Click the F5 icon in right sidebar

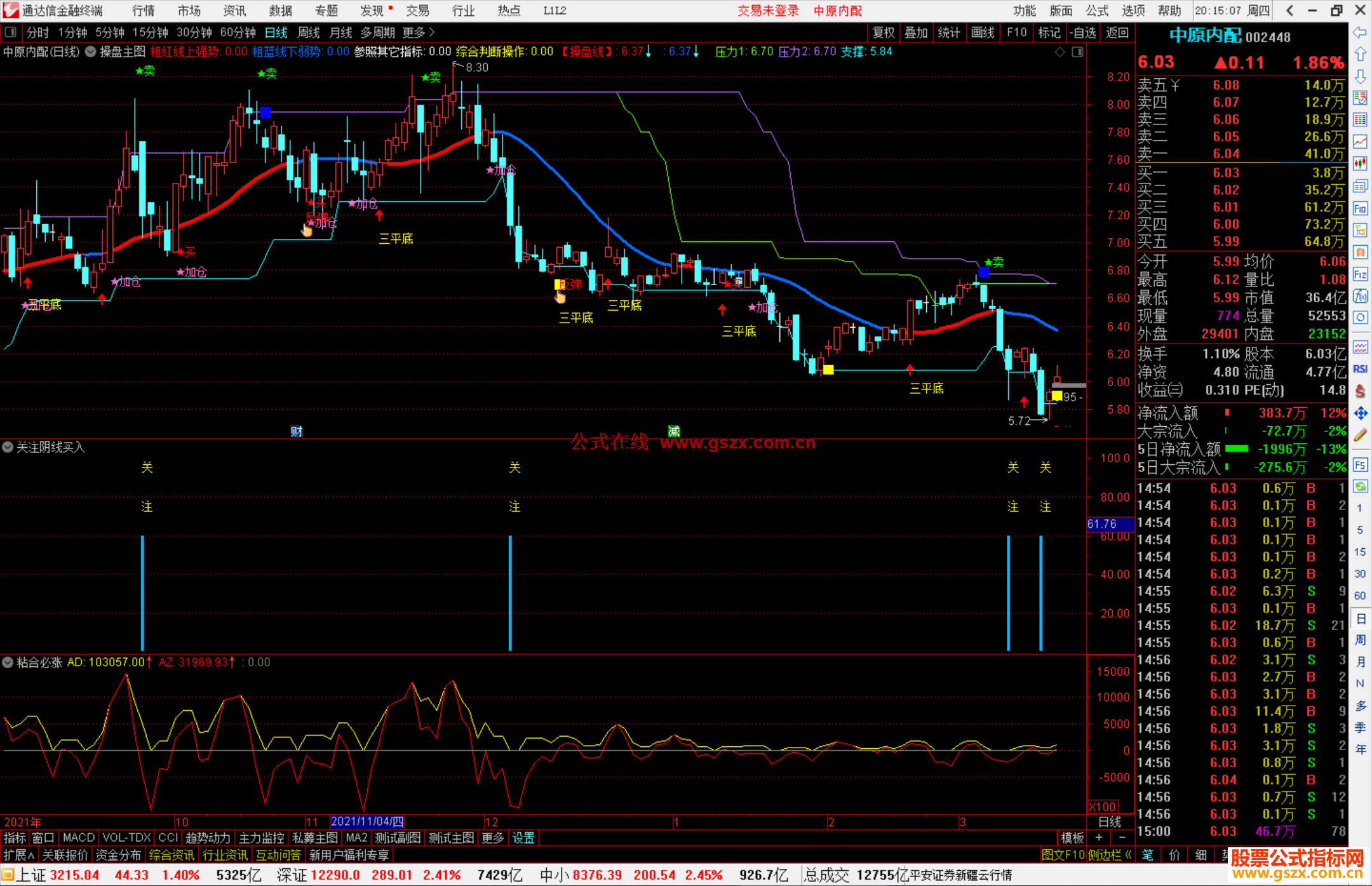(x=1360, y=465)
